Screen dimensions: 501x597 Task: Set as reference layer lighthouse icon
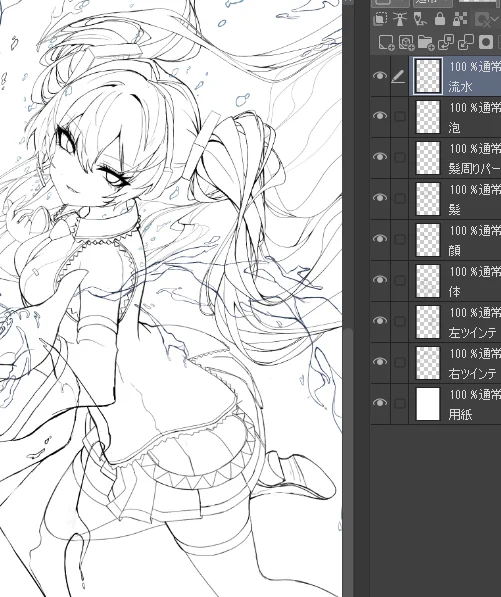[400, 19]
